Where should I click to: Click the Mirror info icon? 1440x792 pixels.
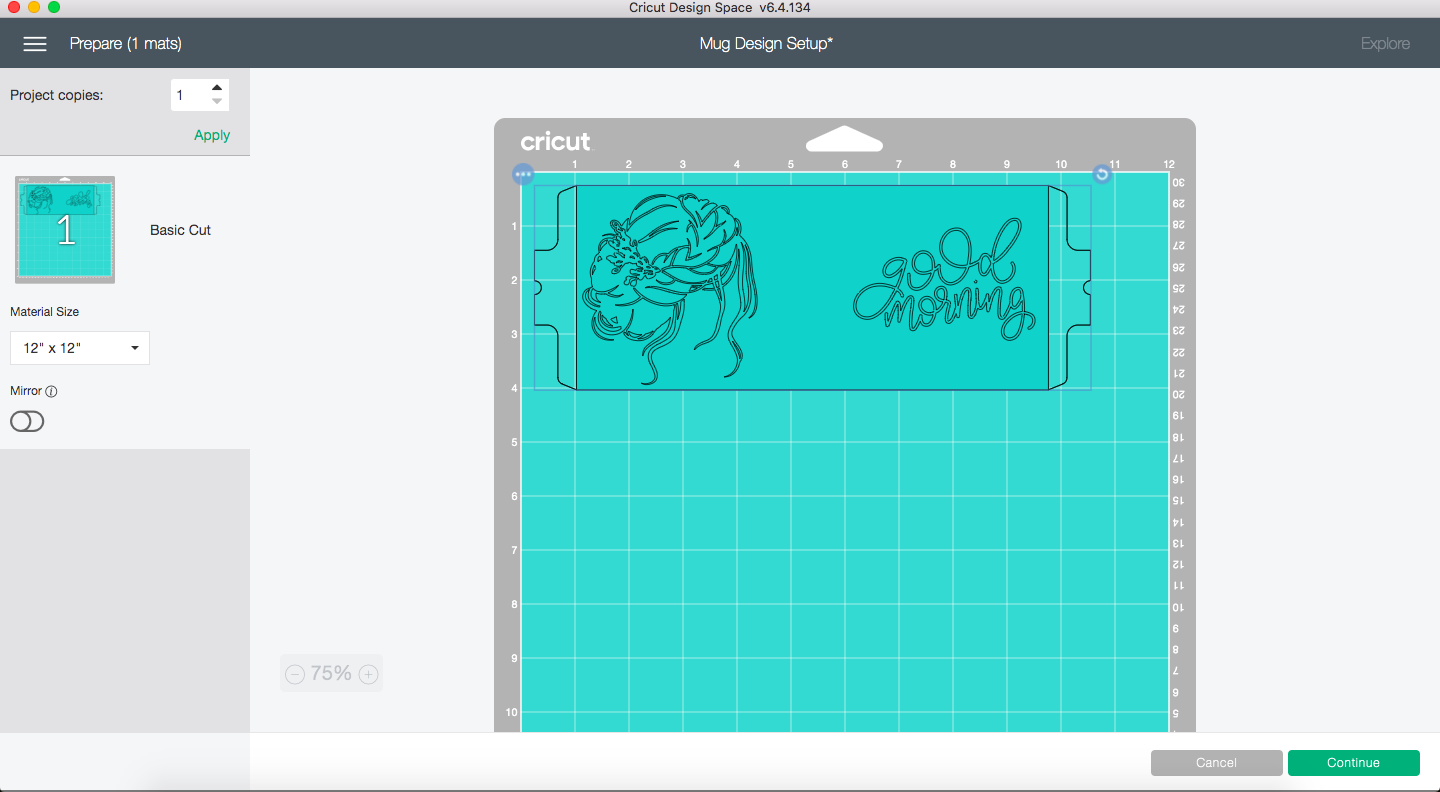click(x=51, y=392)
